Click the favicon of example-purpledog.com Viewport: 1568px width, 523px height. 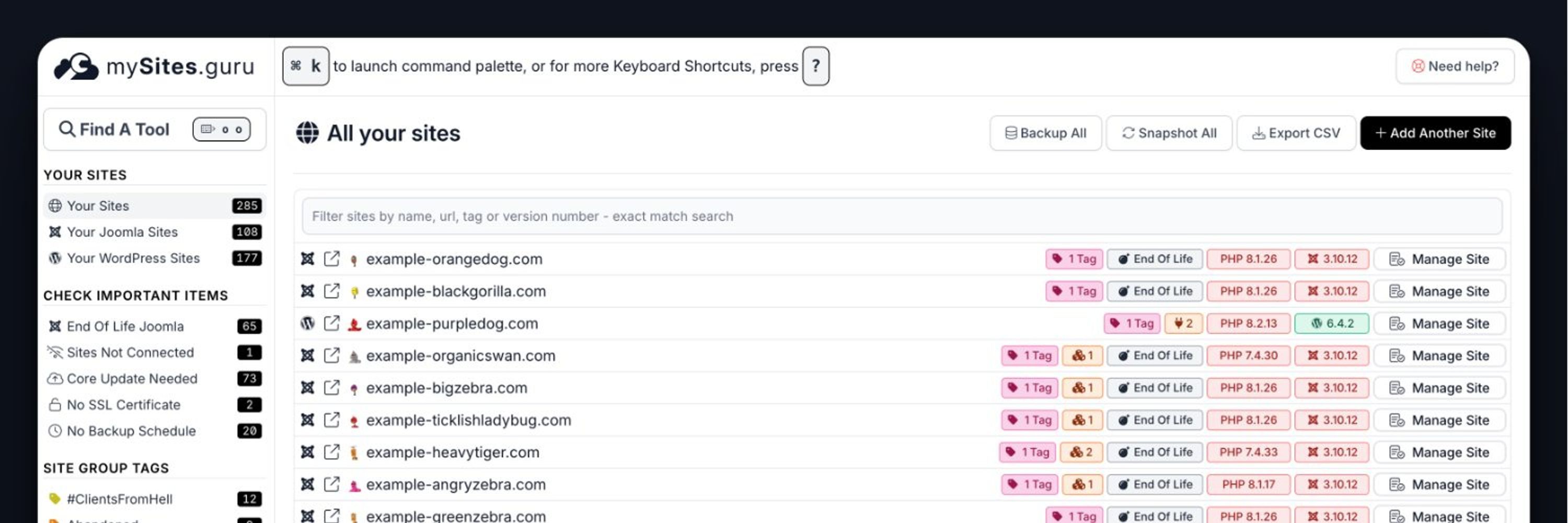(354, 324)
